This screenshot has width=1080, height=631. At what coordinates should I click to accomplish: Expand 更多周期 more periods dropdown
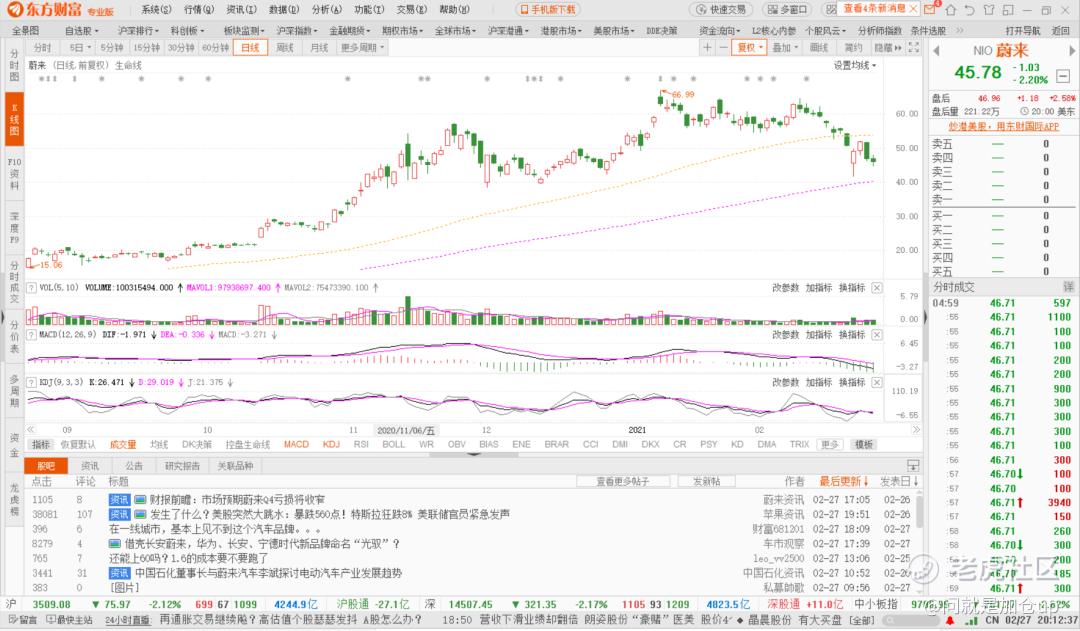(362, 48)
